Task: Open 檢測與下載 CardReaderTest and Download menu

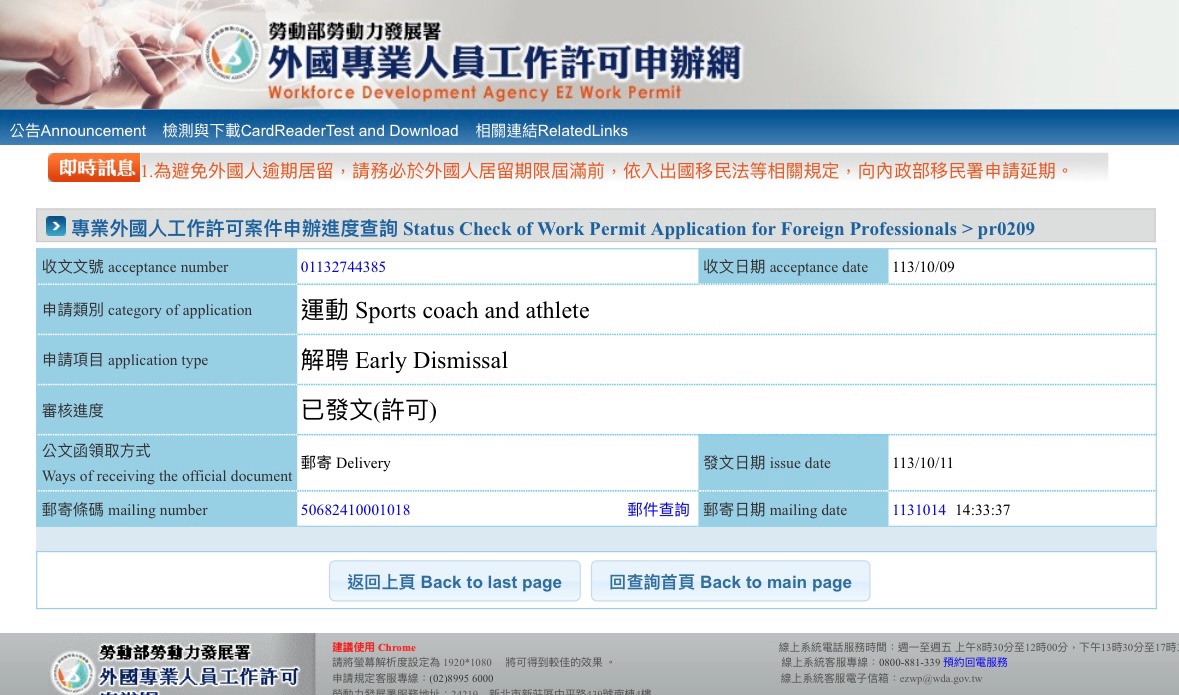Action: (310, 131)
